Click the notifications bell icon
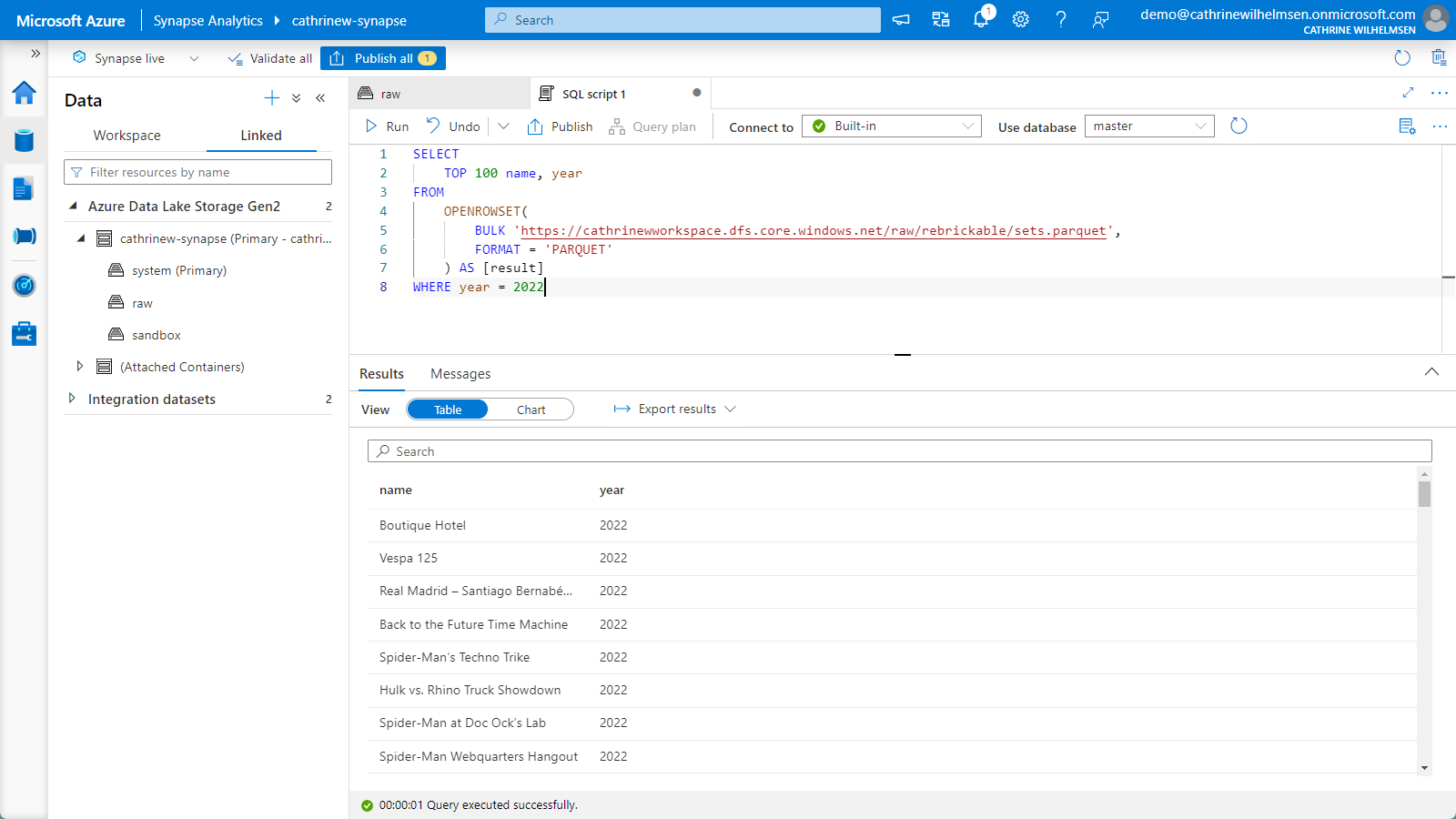This screenshot has height=819, width=1456. pyautogui.click(x=981, y=20)
